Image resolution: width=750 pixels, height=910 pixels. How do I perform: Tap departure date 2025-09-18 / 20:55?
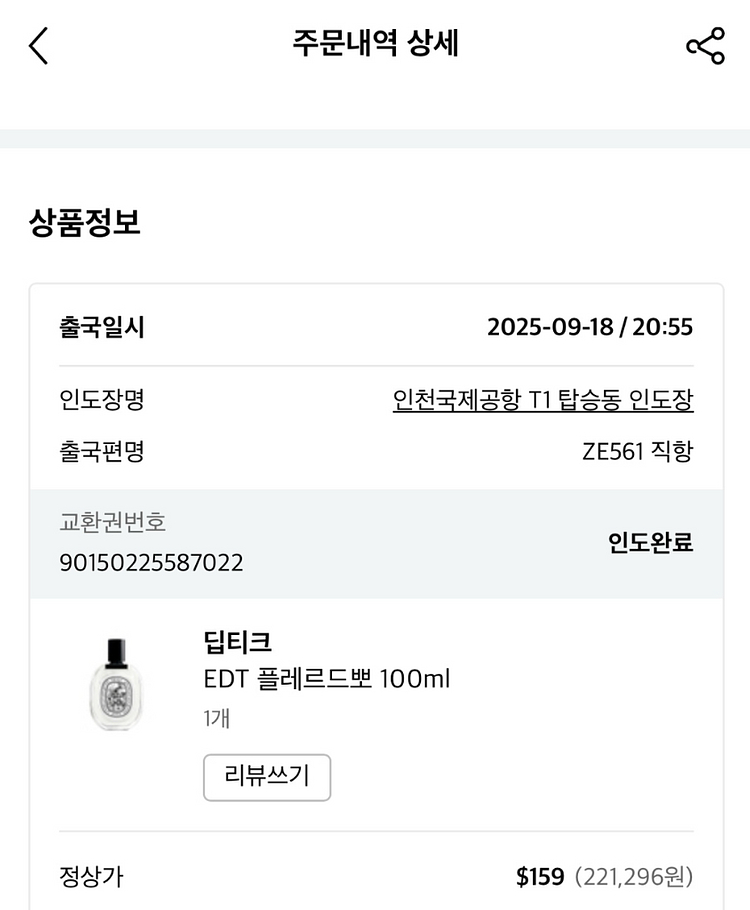(x=589, y=328)
